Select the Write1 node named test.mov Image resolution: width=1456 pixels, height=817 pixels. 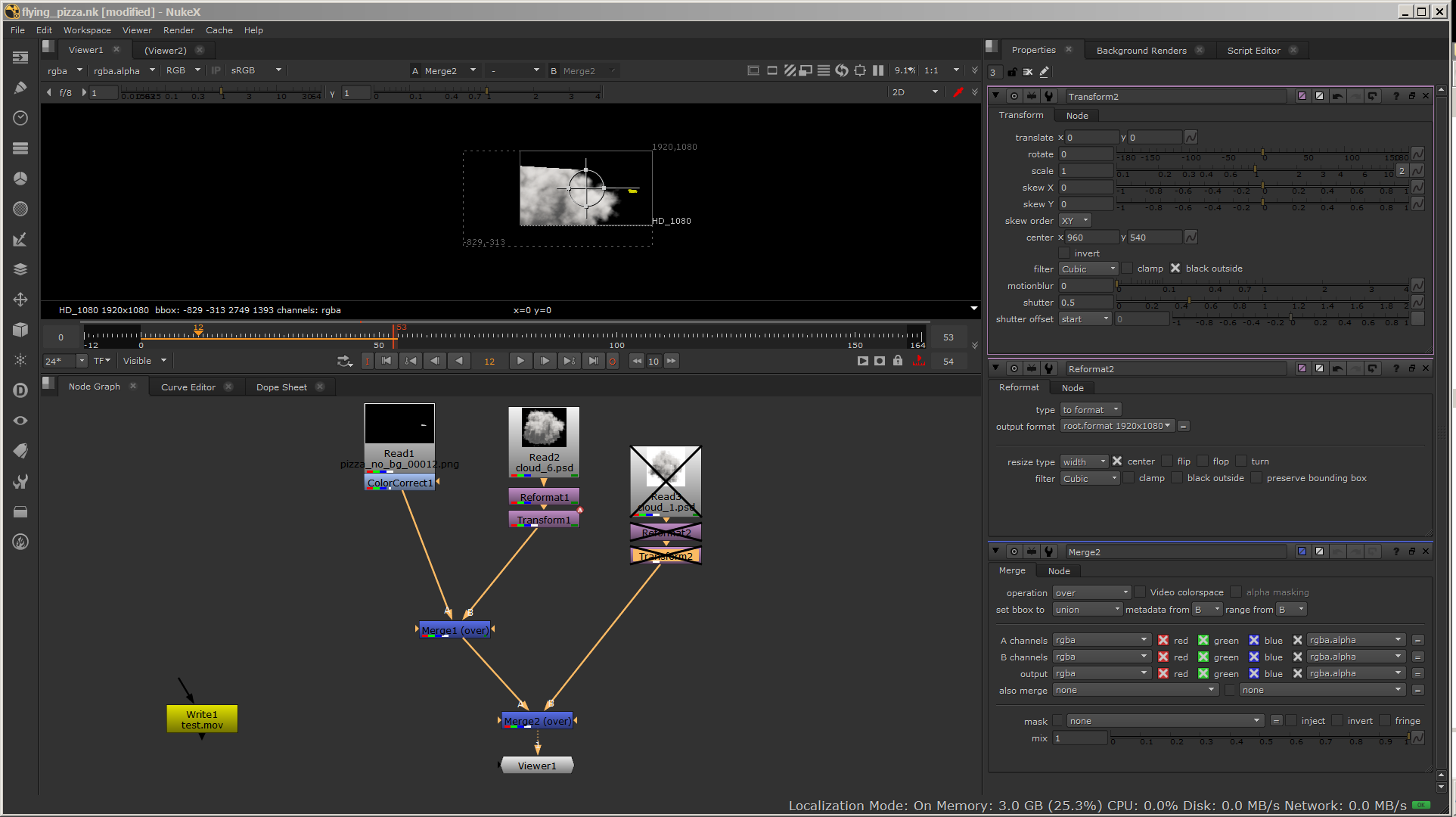pyautogui.click(x=201, y=717)
